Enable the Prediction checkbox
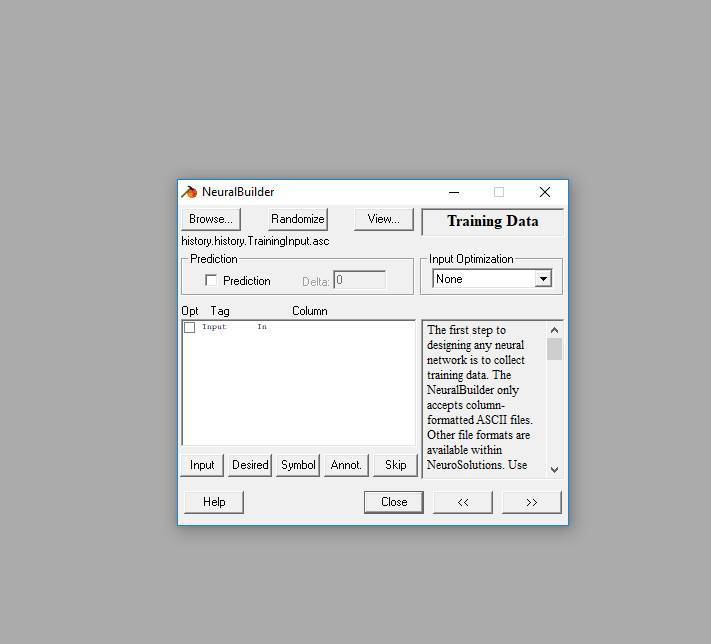 click(211, 280)
